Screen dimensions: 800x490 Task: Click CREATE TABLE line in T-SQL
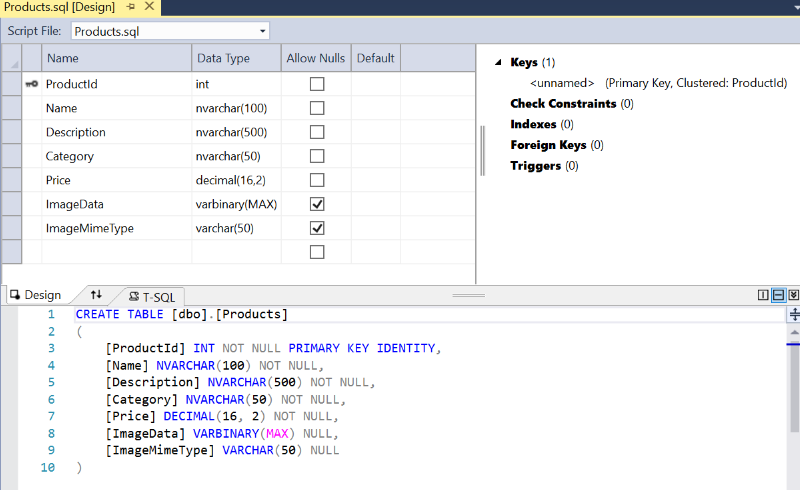(182, 314)
